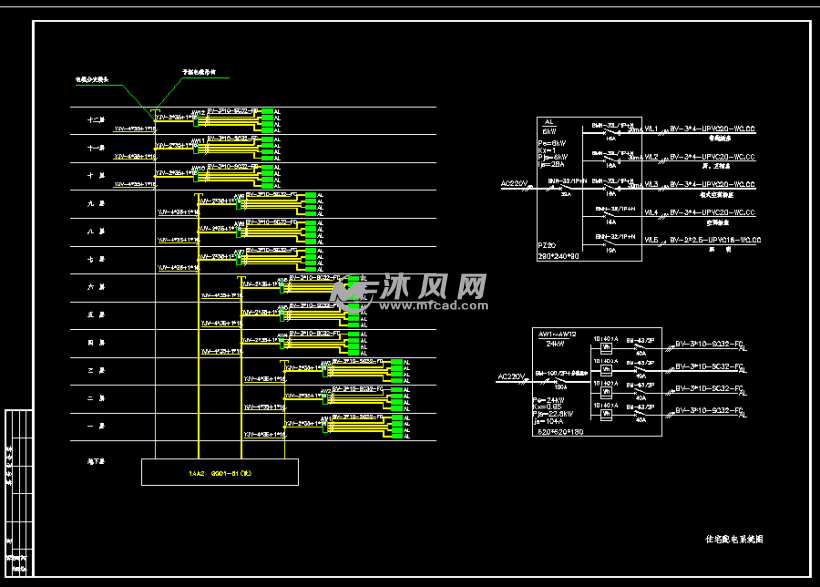
Task: Select the top BV-3*10-SC32-FC outgoing cable label
Action: coord(709,344)
